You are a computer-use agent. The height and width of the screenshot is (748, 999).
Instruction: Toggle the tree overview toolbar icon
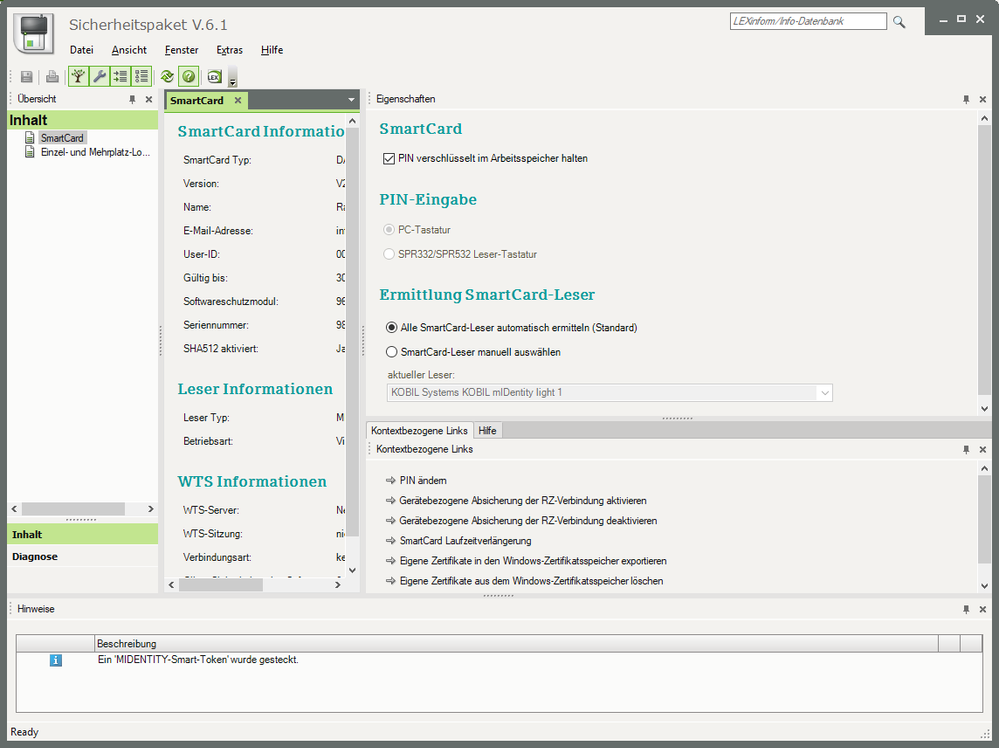(x=78, y=76)
